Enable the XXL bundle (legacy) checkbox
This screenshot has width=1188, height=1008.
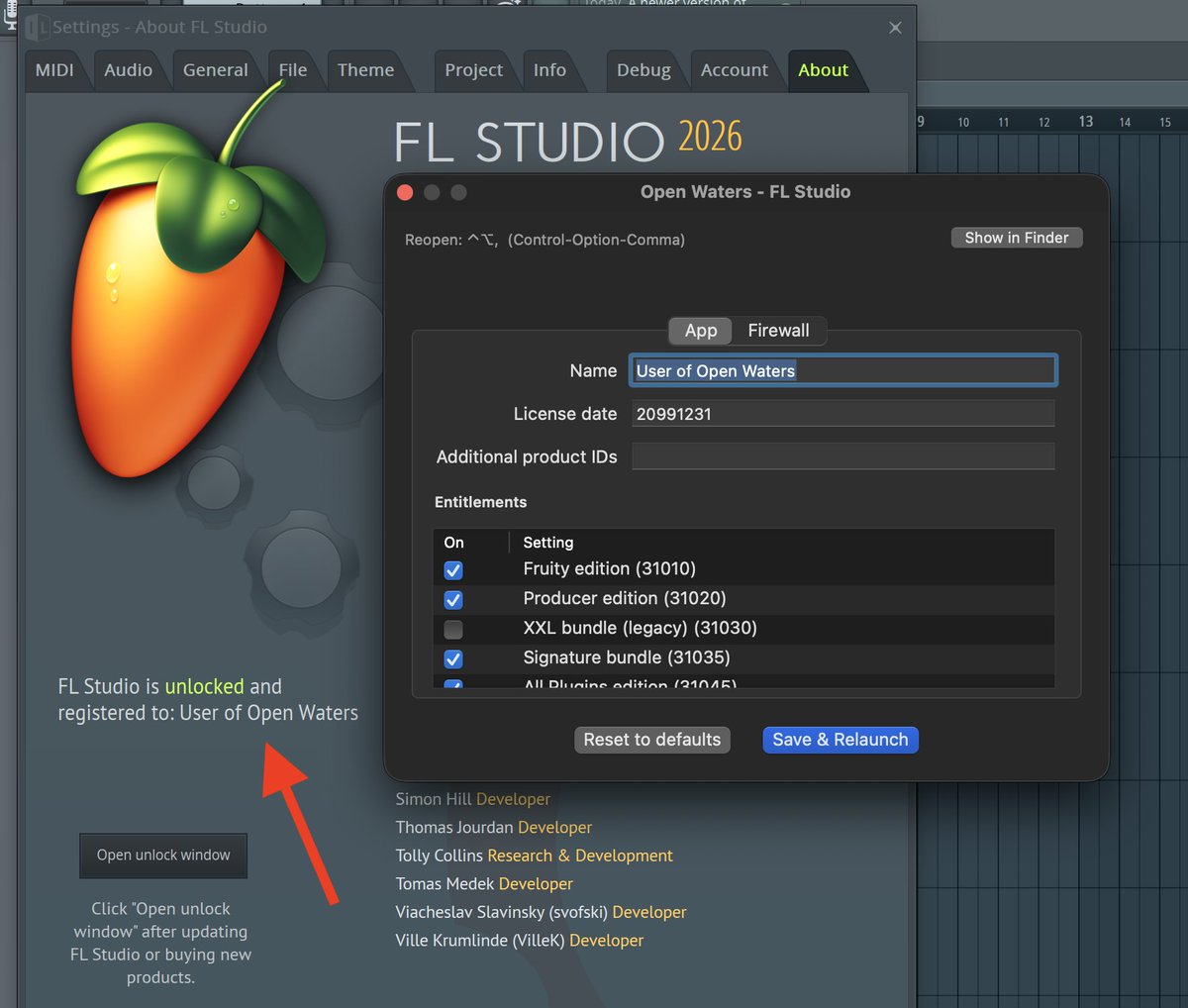pos(453,629)
